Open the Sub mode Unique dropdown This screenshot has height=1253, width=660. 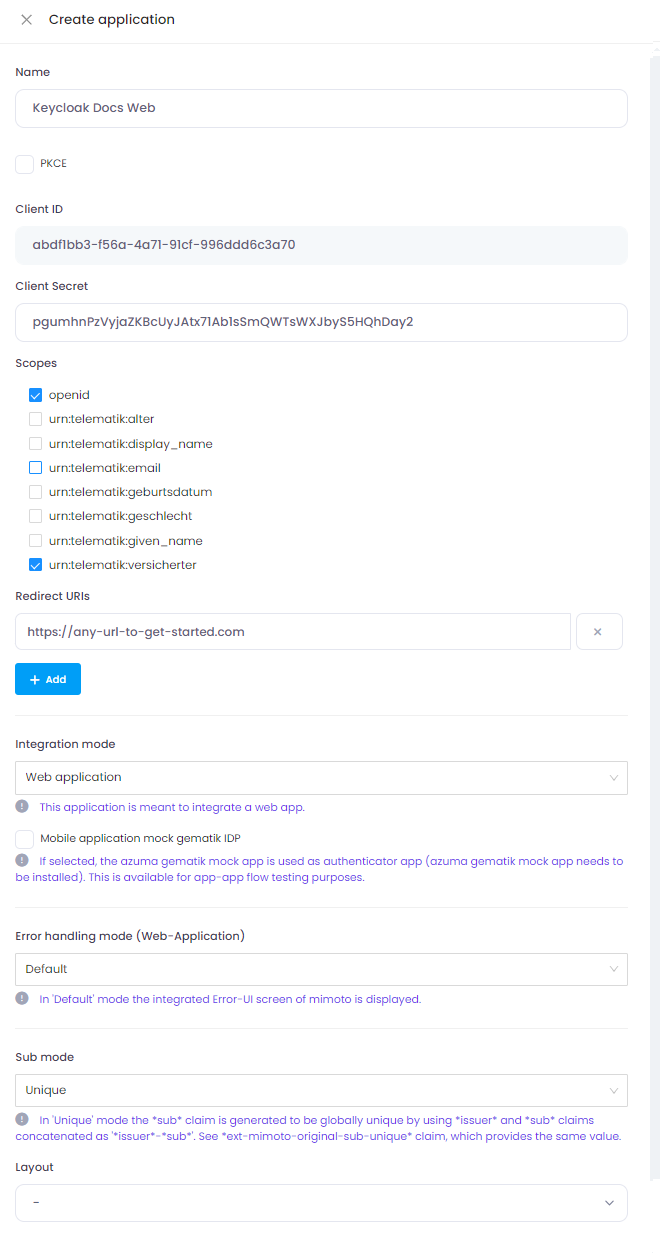pos(321,1090)
